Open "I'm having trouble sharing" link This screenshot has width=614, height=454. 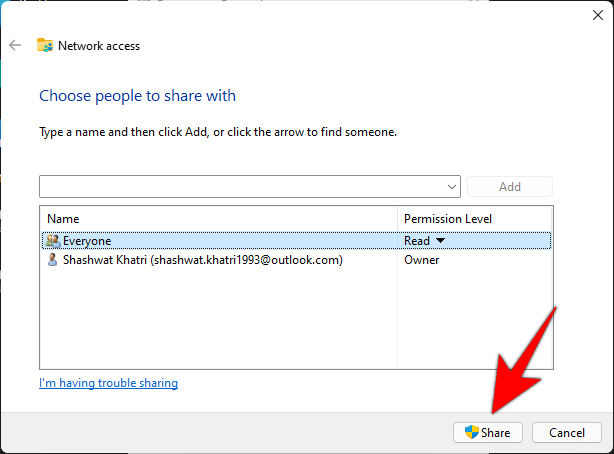tap(108, 383)
